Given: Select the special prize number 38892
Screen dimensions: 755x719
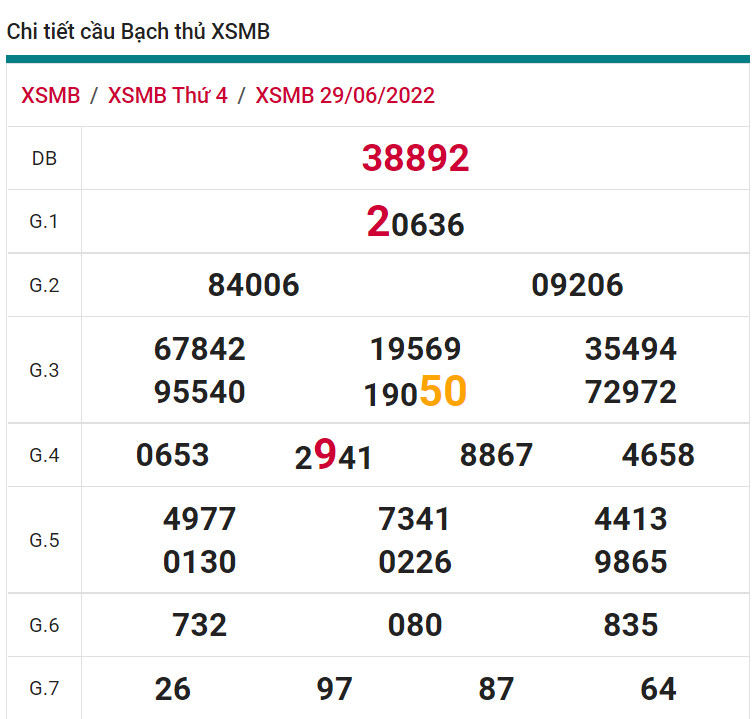Looking at the screenshot, I should pyautogui.click(x=415, y=158).
